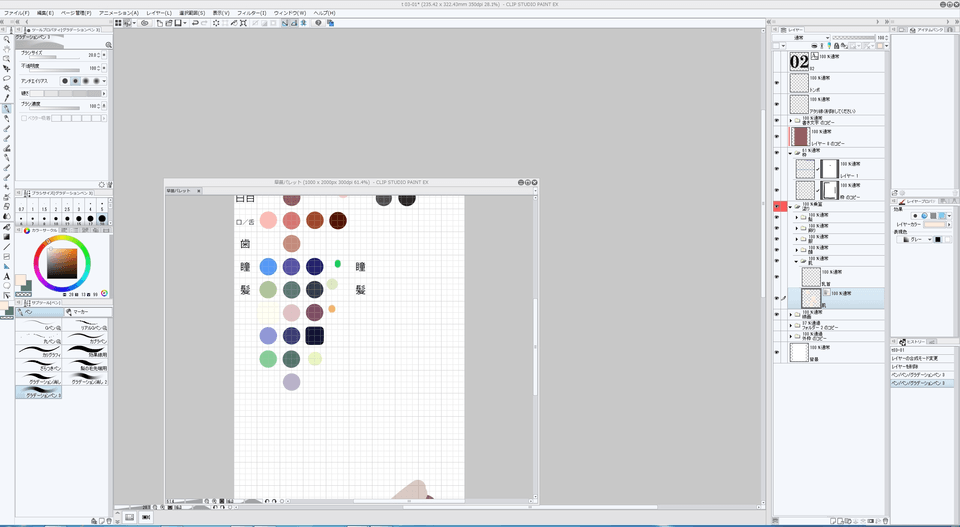The image size is (960, 527).
Task: Select the lasso selection tool
Action: click(7, 78)
